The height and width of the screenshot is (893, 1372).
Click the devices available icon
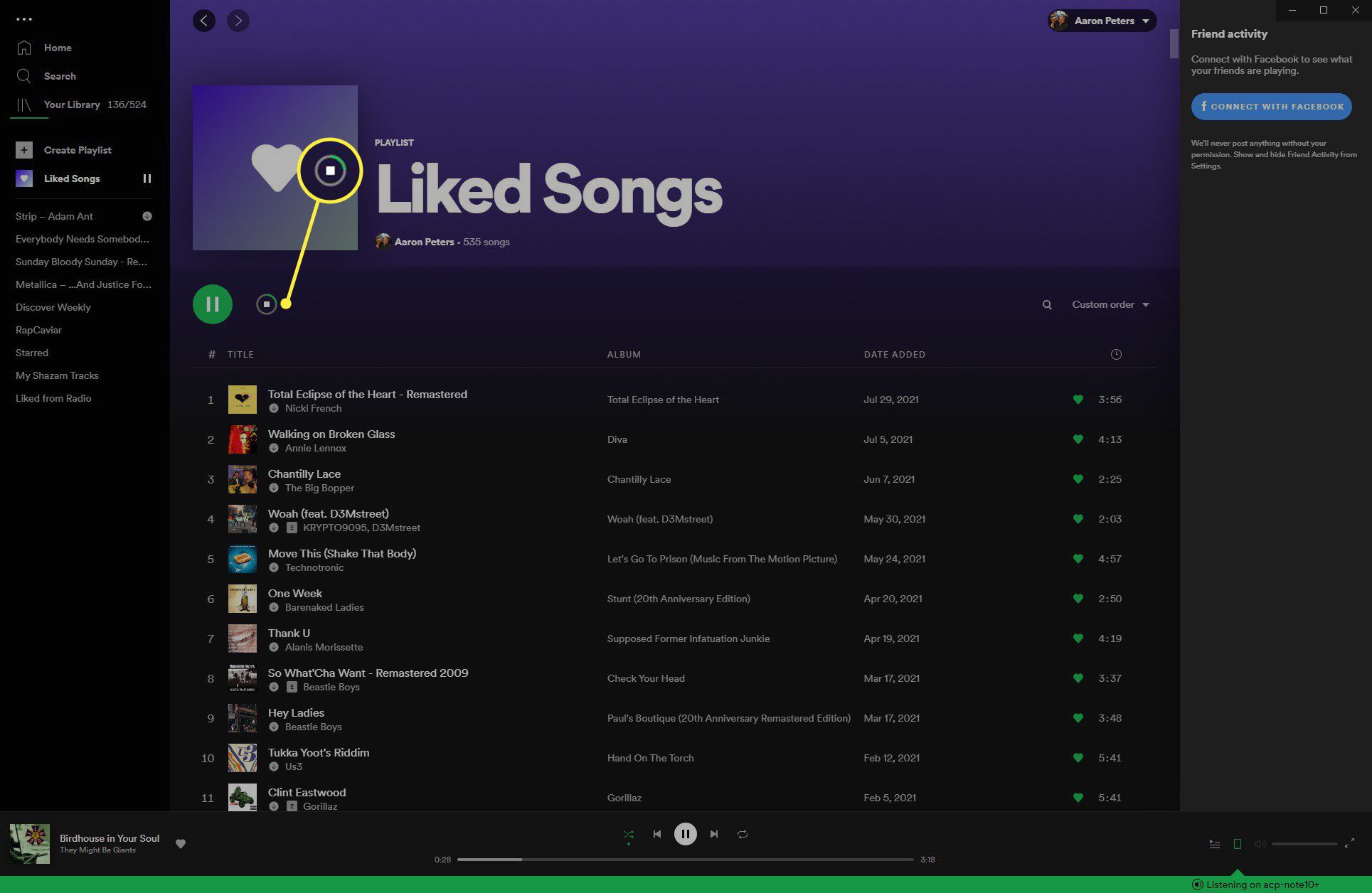(1237, 844)
